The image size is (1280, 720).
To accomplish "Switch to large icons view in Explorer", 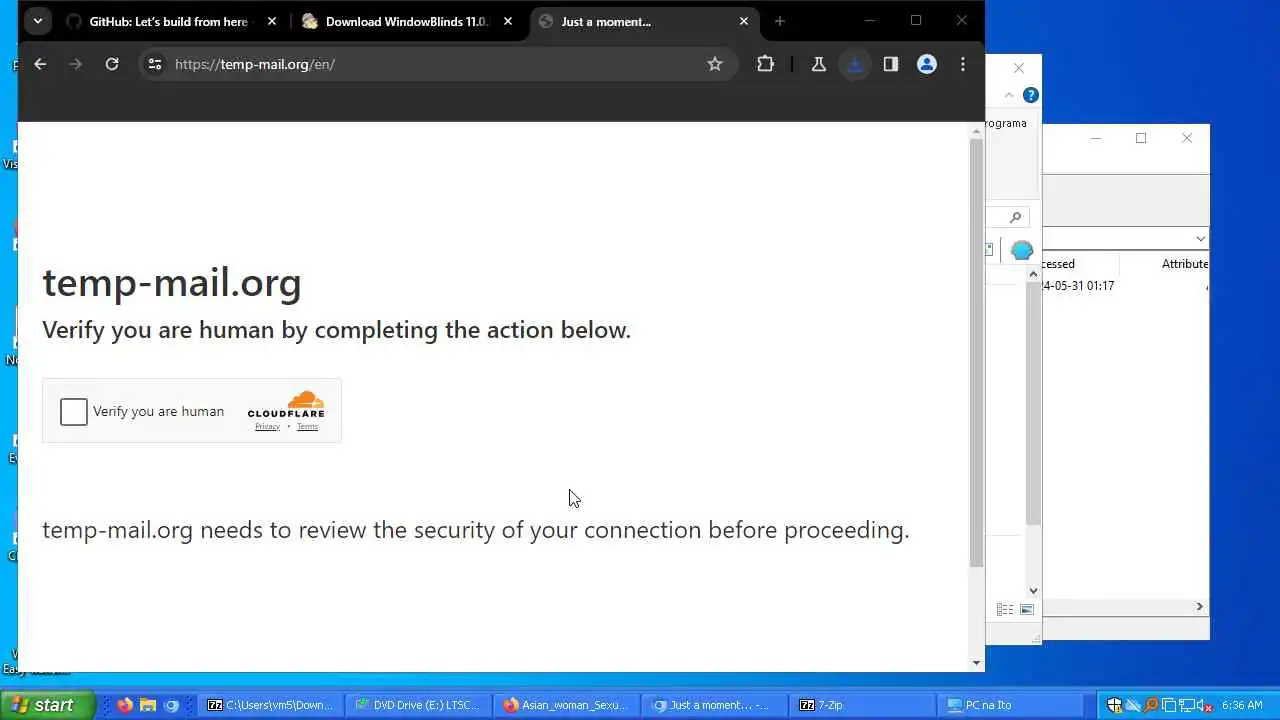I will coord(1027,609).
